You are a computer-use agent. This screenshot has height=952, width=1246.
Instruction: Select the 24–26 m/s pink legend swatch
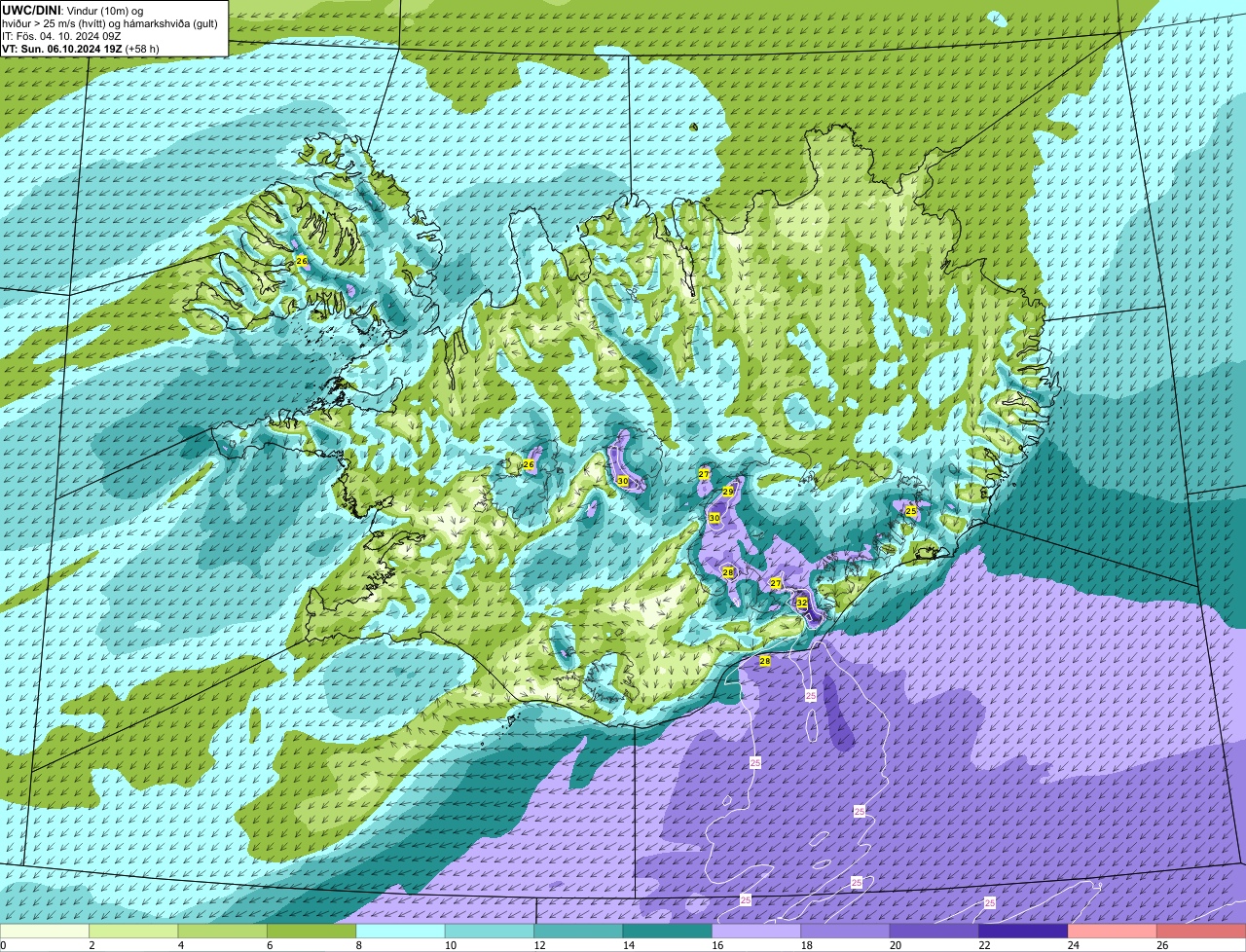pyautogui.click(x=1114, y=932)
